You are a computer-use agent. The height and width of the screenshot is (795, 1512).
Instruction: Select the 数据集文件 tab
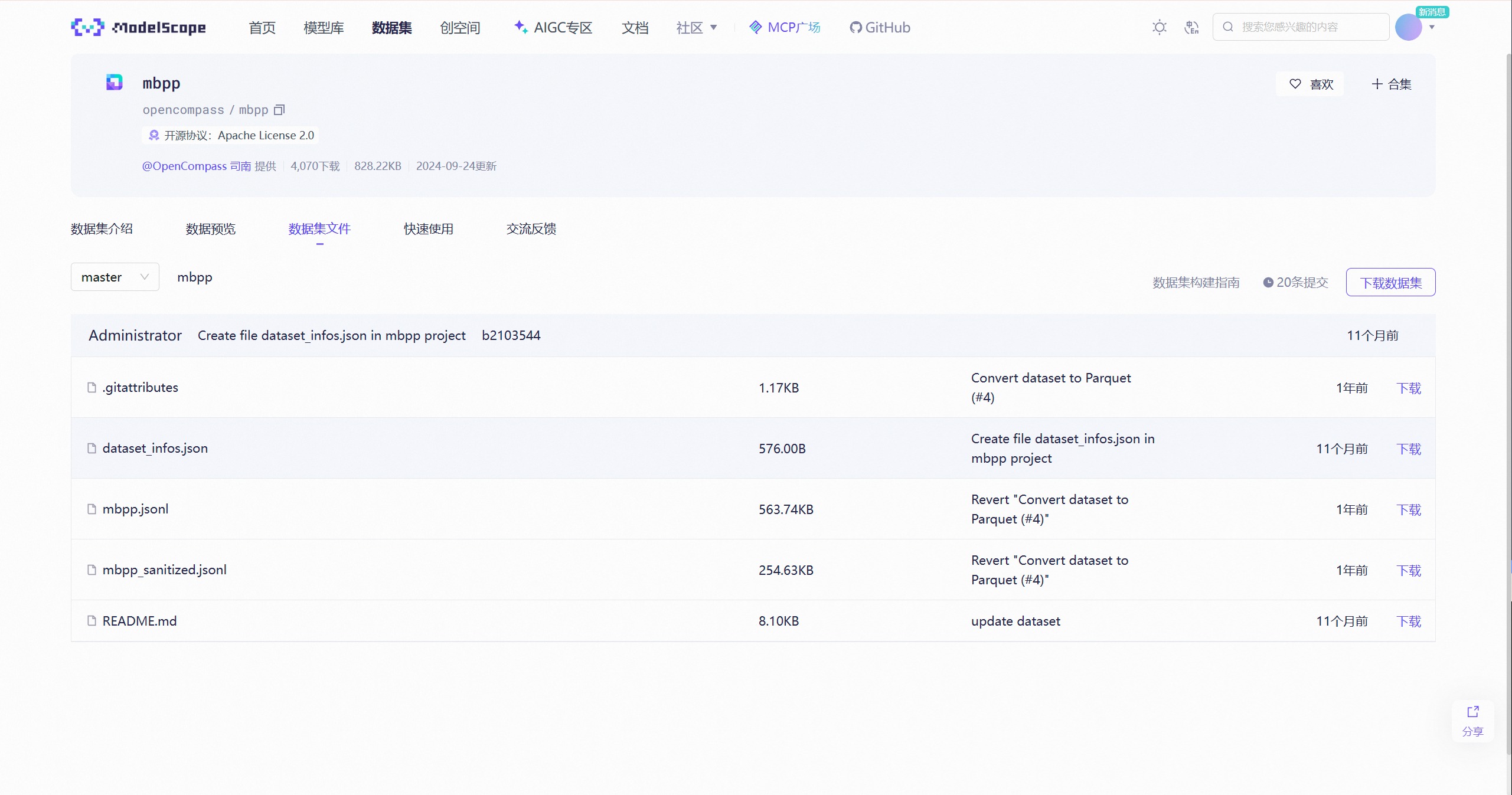[x=319, y=228]
